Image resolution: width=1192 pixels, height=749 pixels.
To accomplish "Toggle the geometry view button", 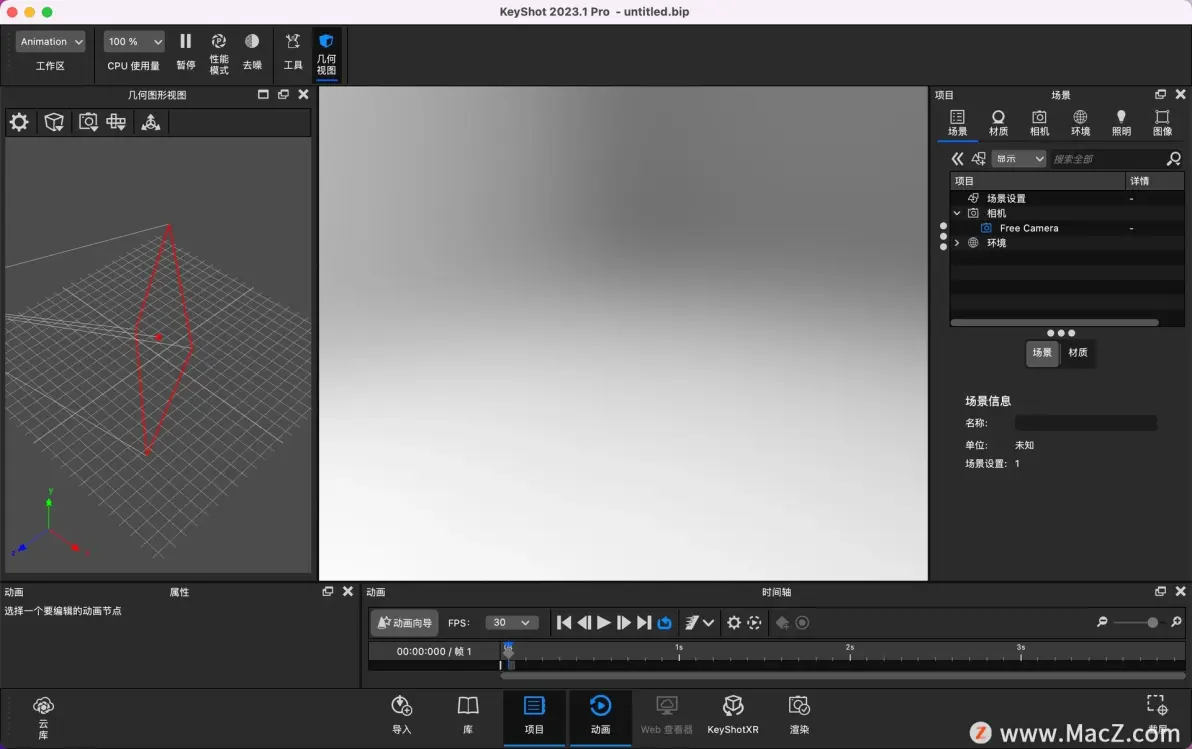I will point(326,53).
